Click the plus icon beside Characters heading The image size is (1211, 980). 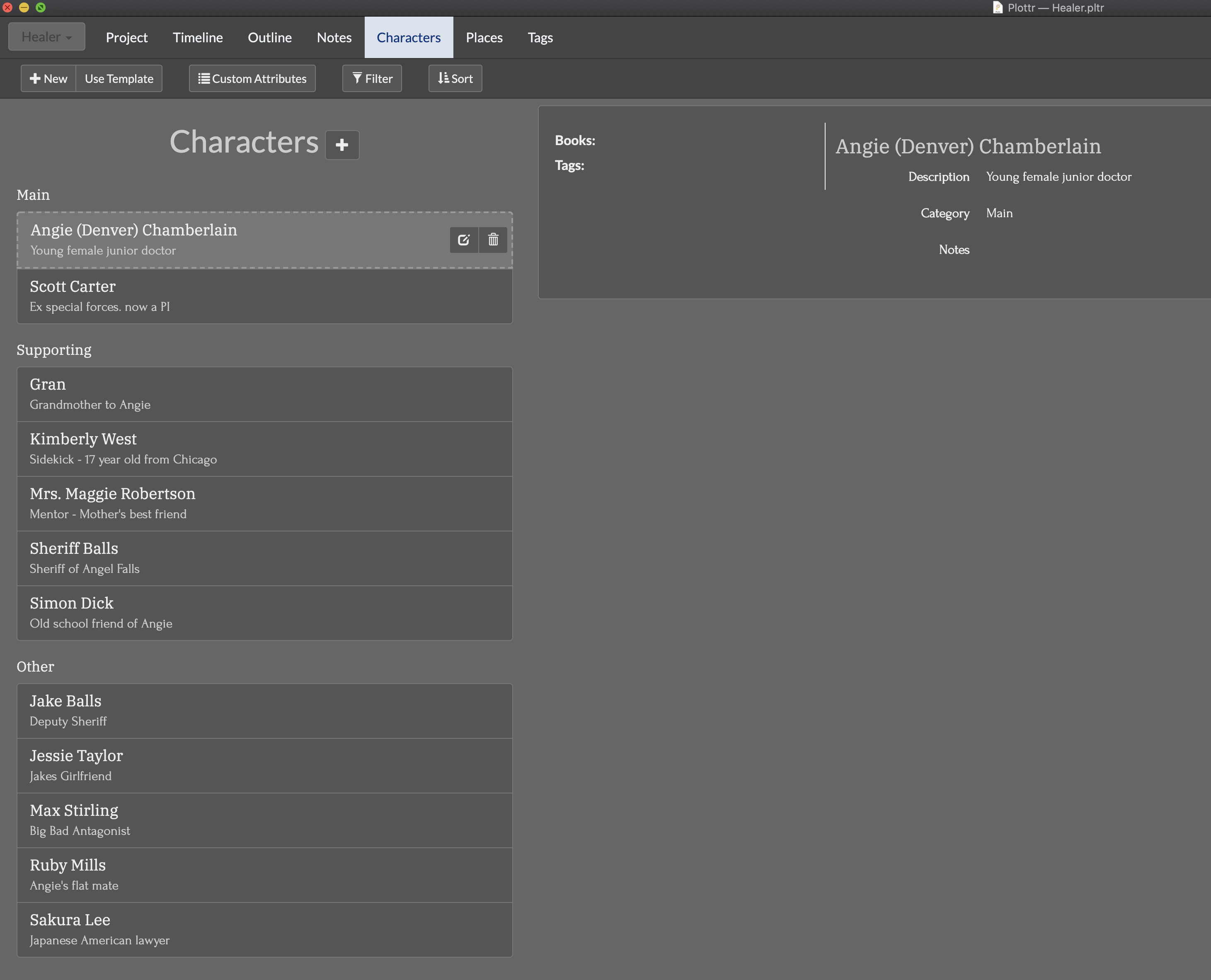point(342,145)
